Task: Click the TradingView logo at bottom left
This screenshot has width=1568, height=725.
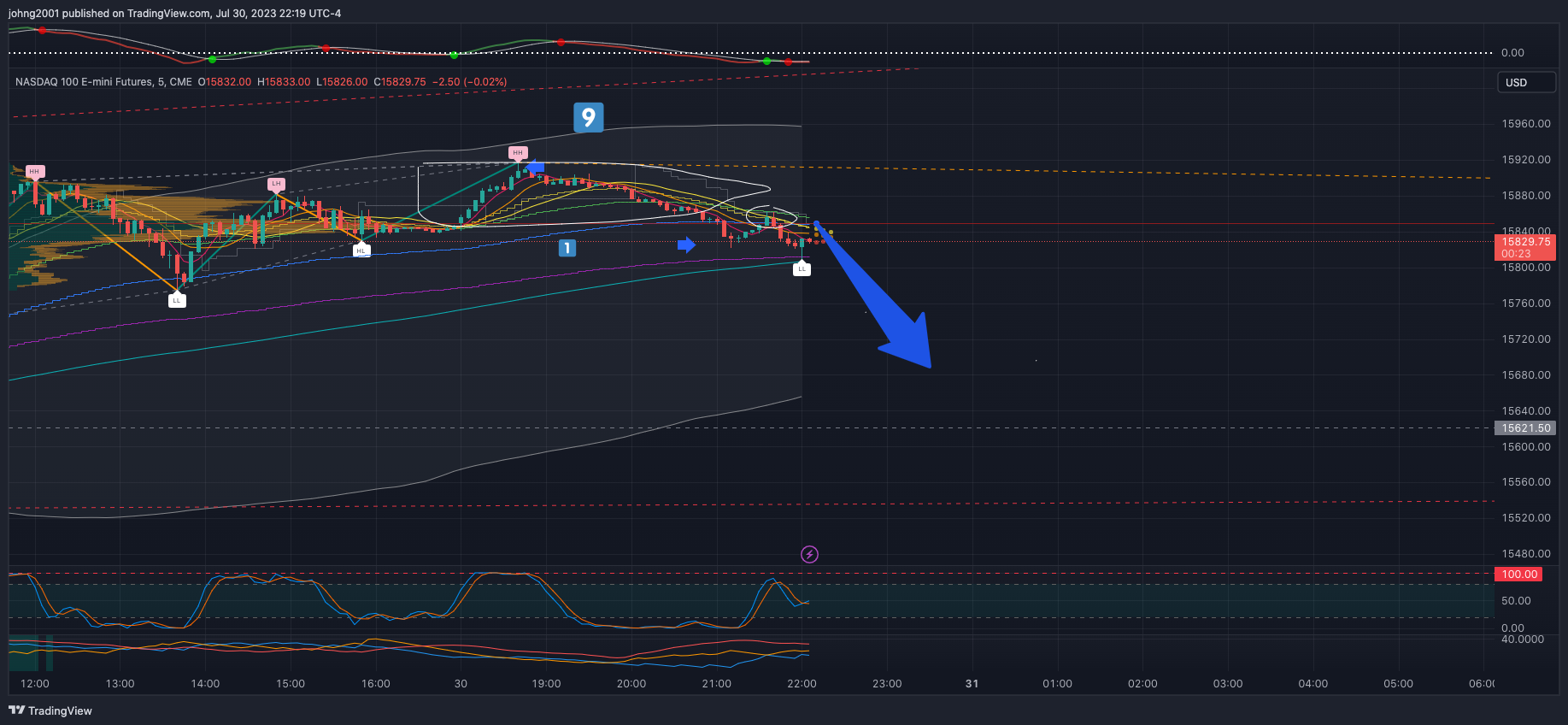Action: (x=50, y=710)
